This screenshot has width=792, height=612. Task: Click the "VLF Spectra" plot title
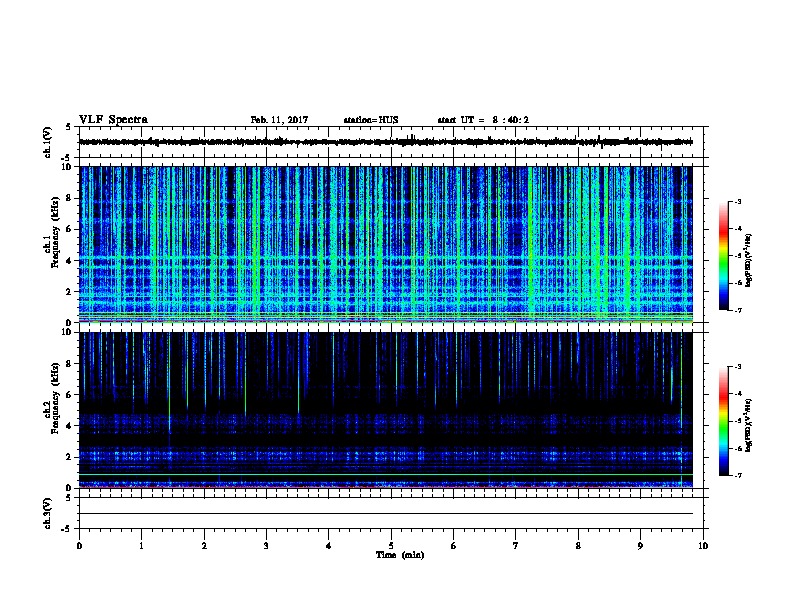pyautogui.click(x=113, y=120)
